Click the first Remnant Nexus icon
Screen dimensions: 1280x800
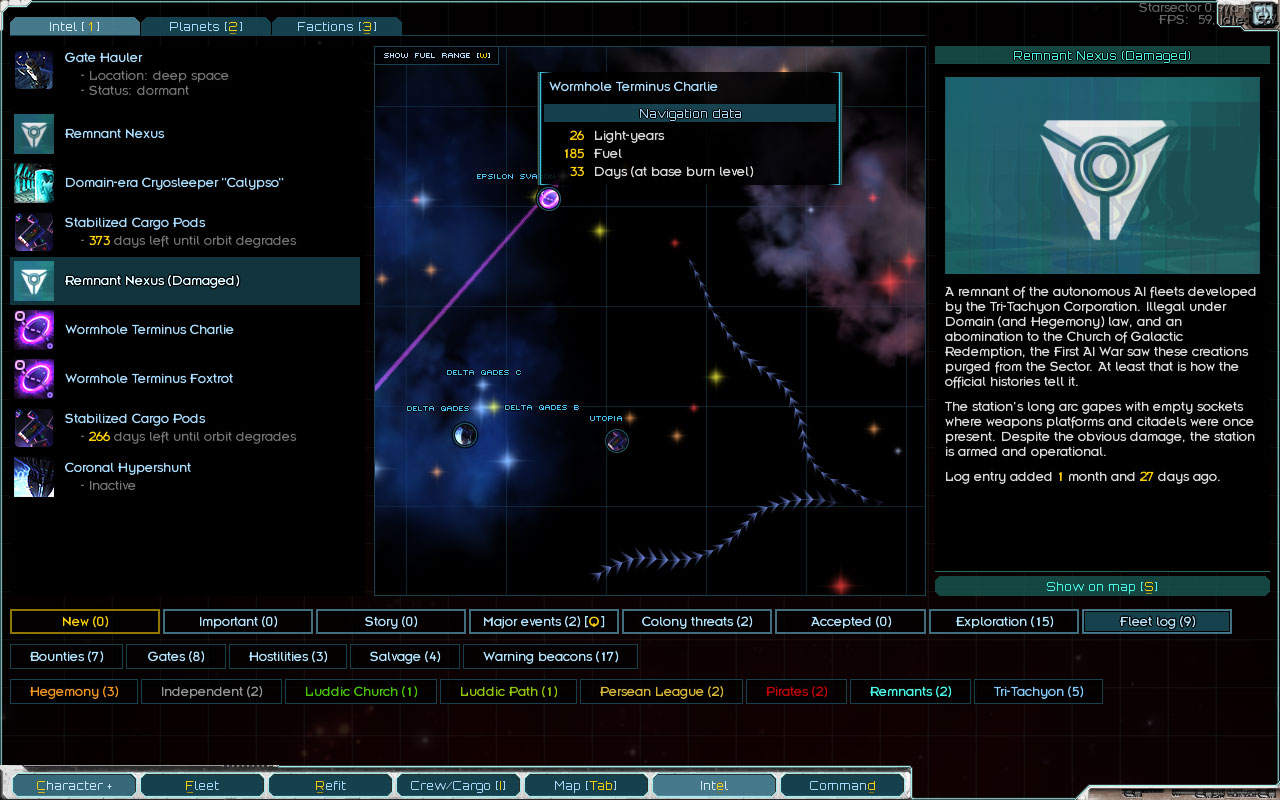(34, 134)
